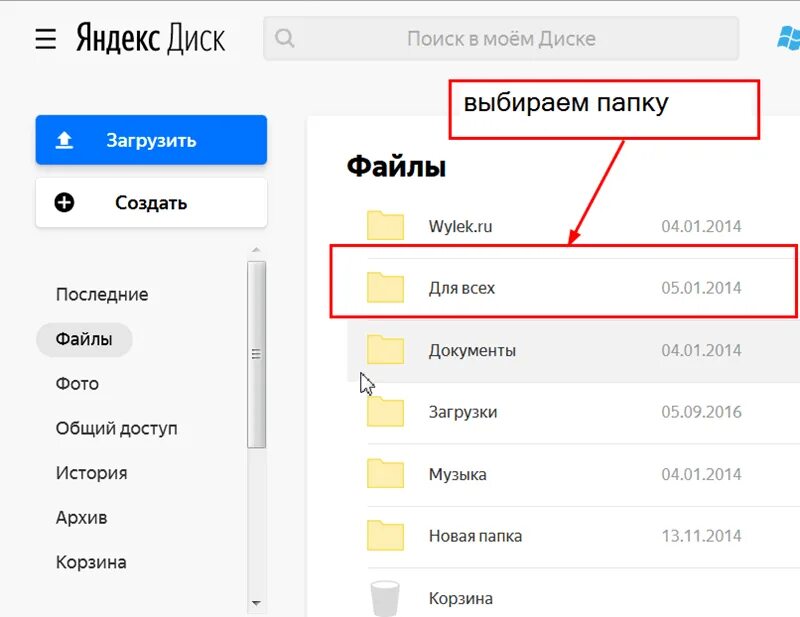Select the Новая папка folder name
The image size is (800, 617).
[475, 536]
